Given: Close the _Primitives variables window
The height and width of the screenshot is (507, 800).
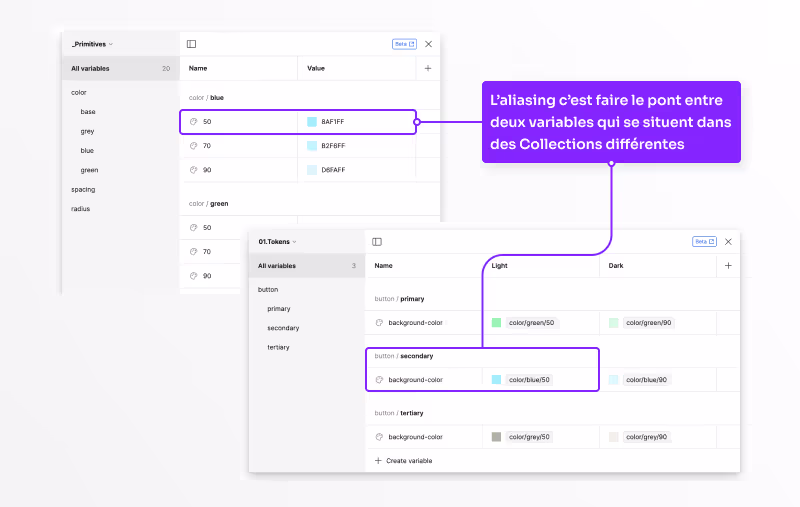Looking at the screenshot, I should coord(429,44).
